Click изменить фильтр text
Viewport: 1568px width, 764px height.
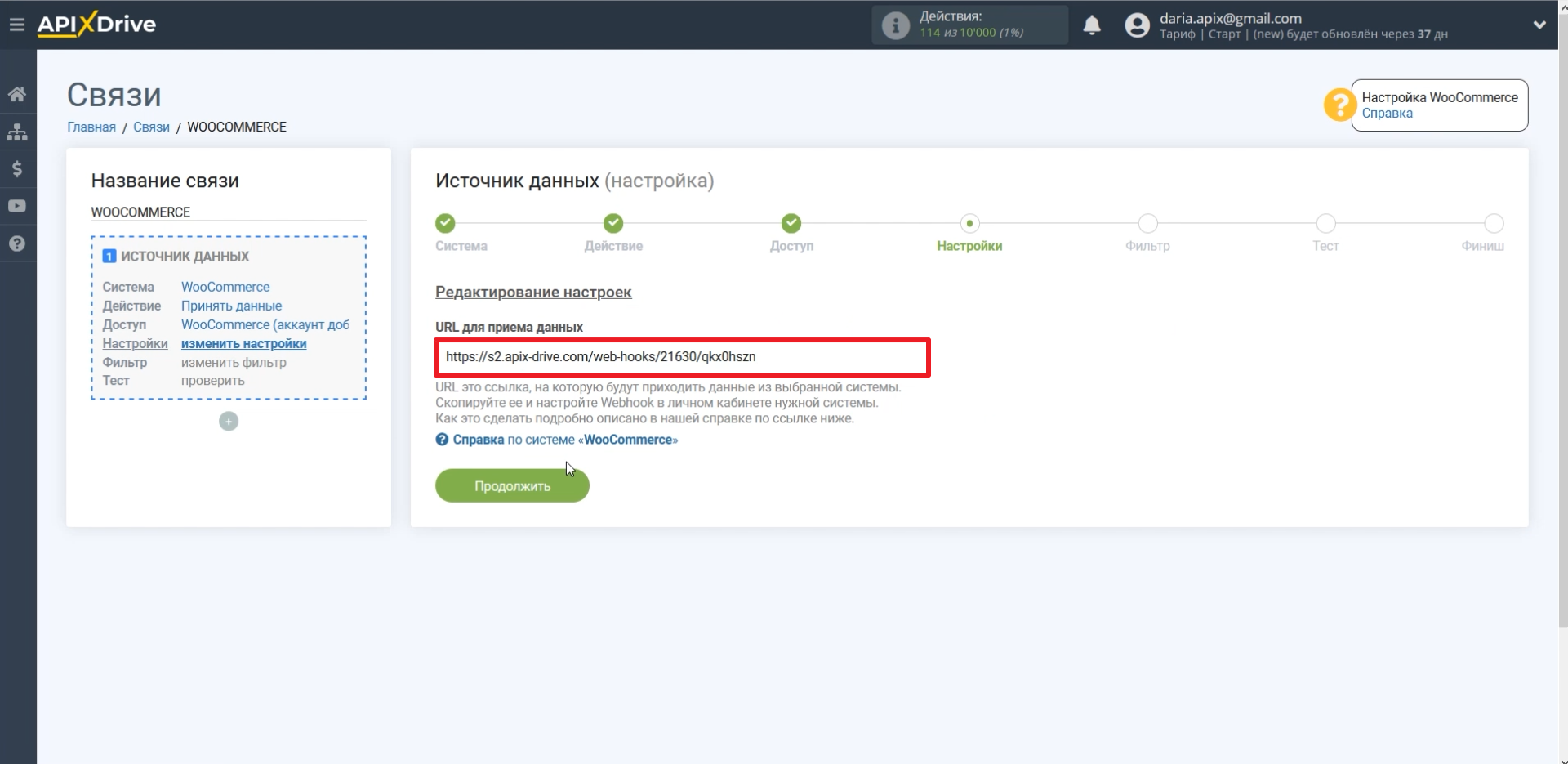coord(234,362)
